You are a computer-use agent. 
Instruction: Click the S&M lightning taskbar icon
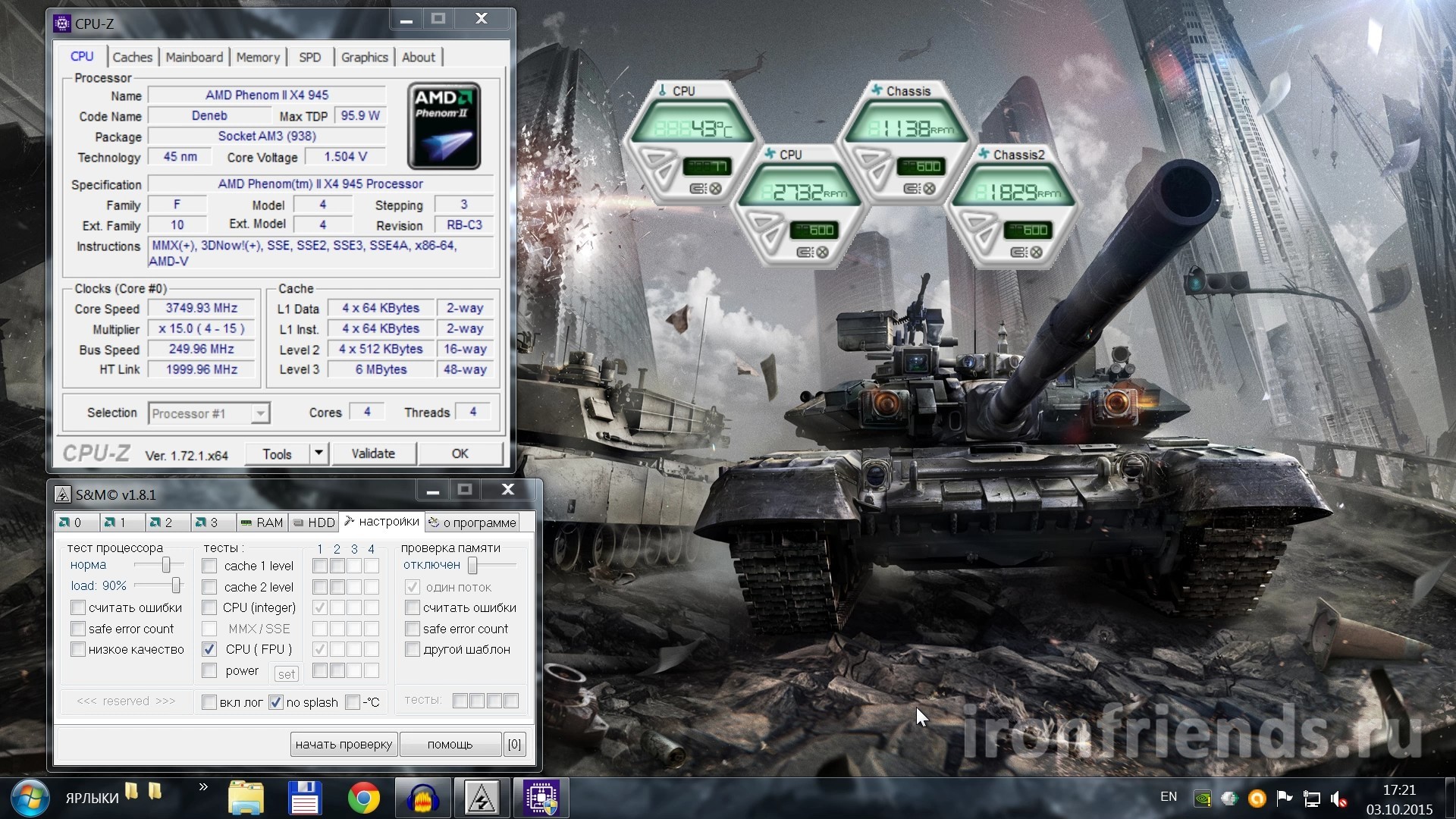[482, 798]
